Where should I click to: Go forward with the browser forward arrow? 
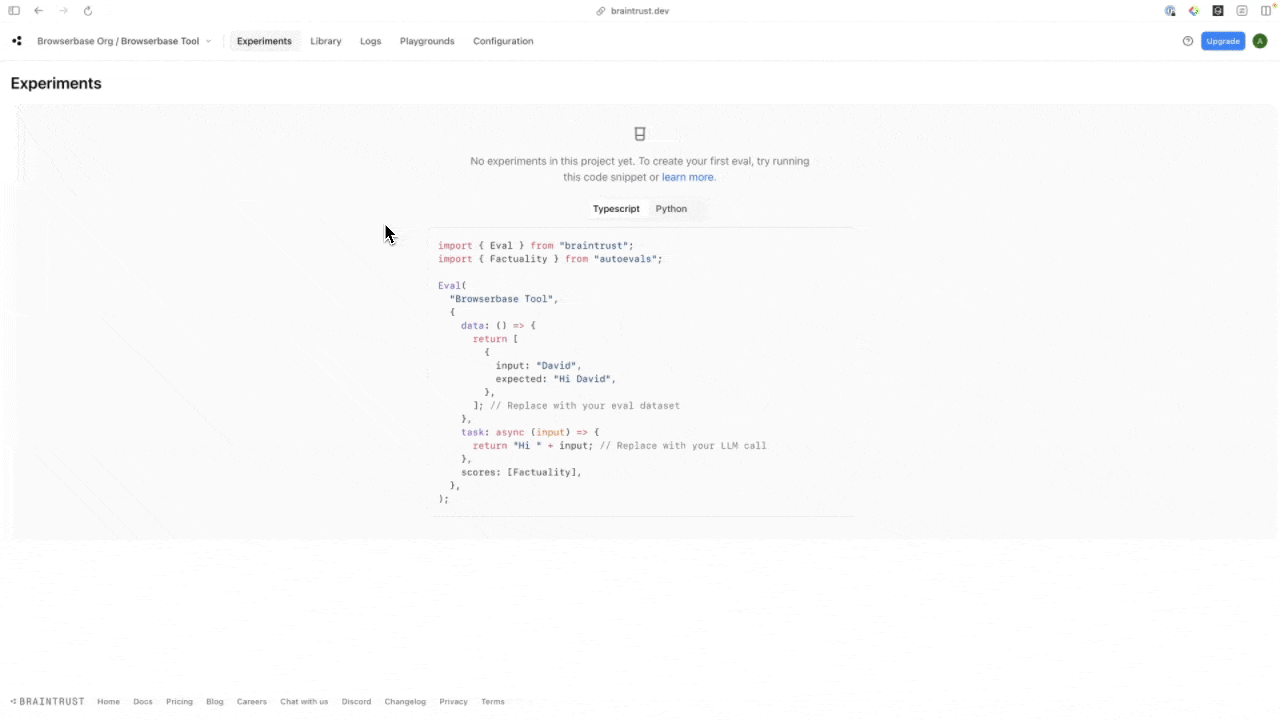63,11
